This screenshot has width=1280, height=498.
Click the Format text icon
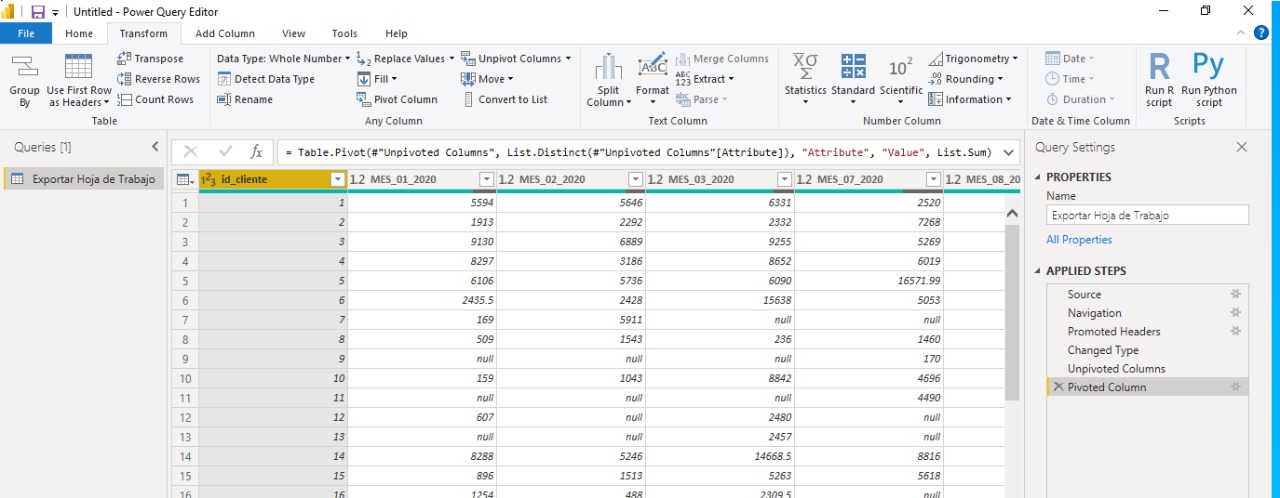click(653, 67)
